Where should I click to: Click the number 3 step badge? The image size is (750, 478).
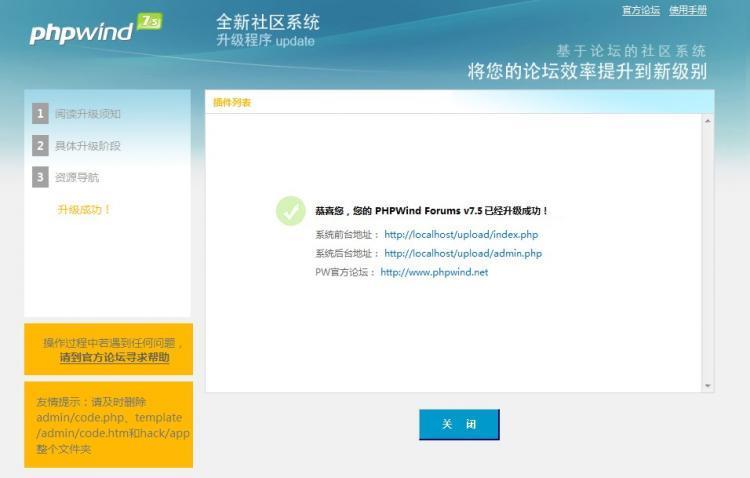point(40,178)
